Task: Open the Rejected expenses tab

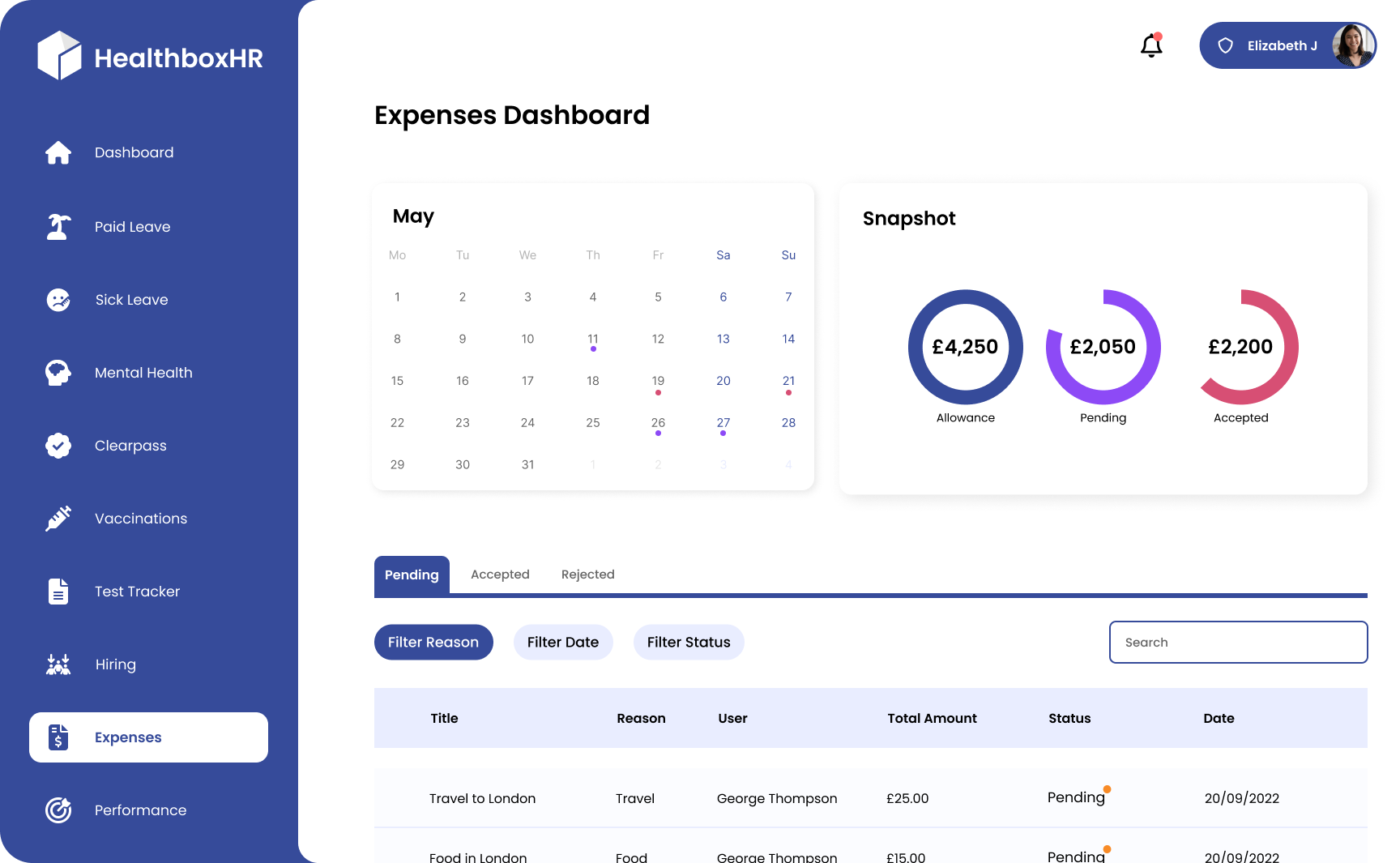Action: click(x=587, y=575)
